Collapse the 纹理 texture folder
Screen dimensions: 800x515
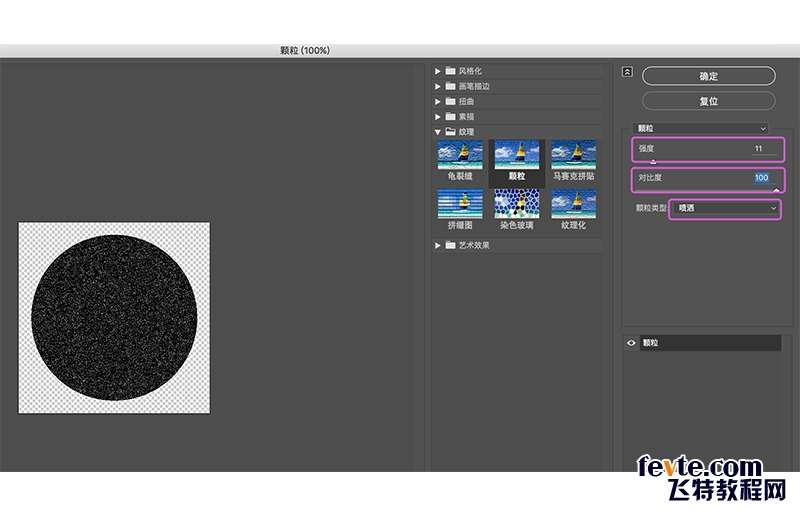437,132
